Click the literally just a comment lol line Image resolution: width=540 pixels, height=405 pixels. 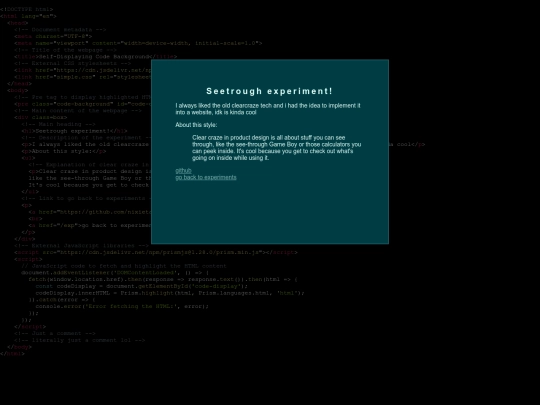[80, 340]
